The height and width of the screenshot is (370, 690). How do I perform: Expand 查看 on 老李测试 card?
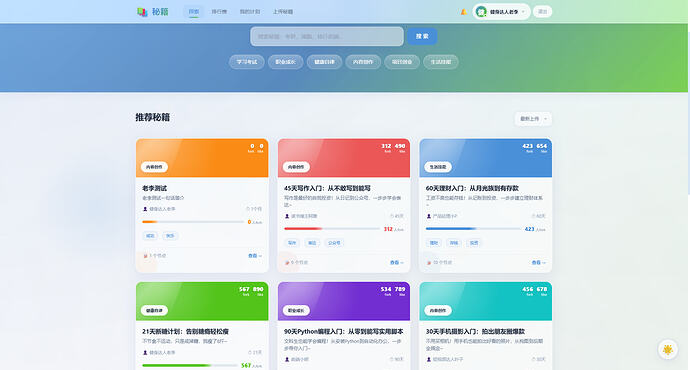[x=255, y=256]
